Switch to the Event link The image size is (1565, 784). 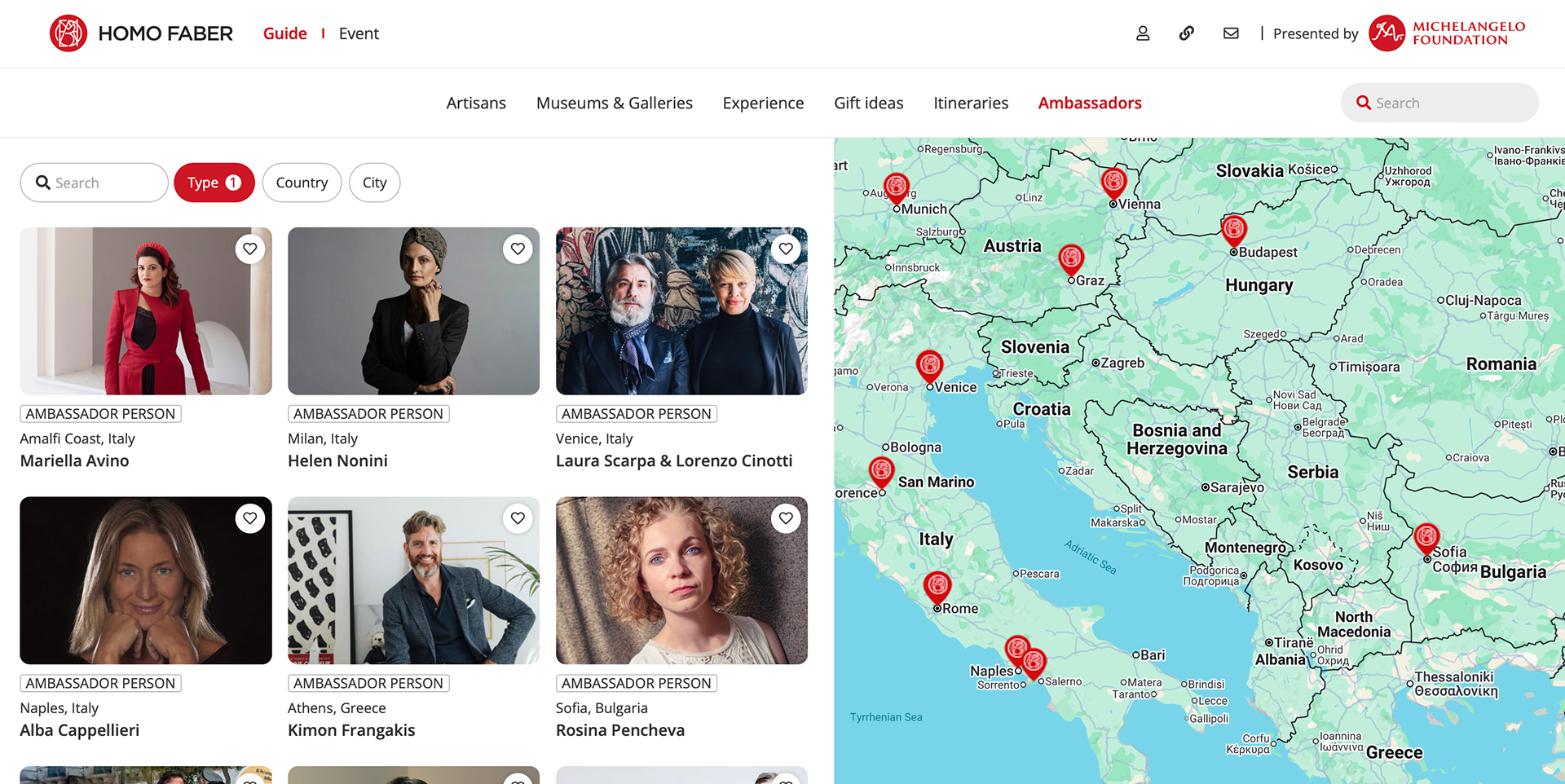359,33
